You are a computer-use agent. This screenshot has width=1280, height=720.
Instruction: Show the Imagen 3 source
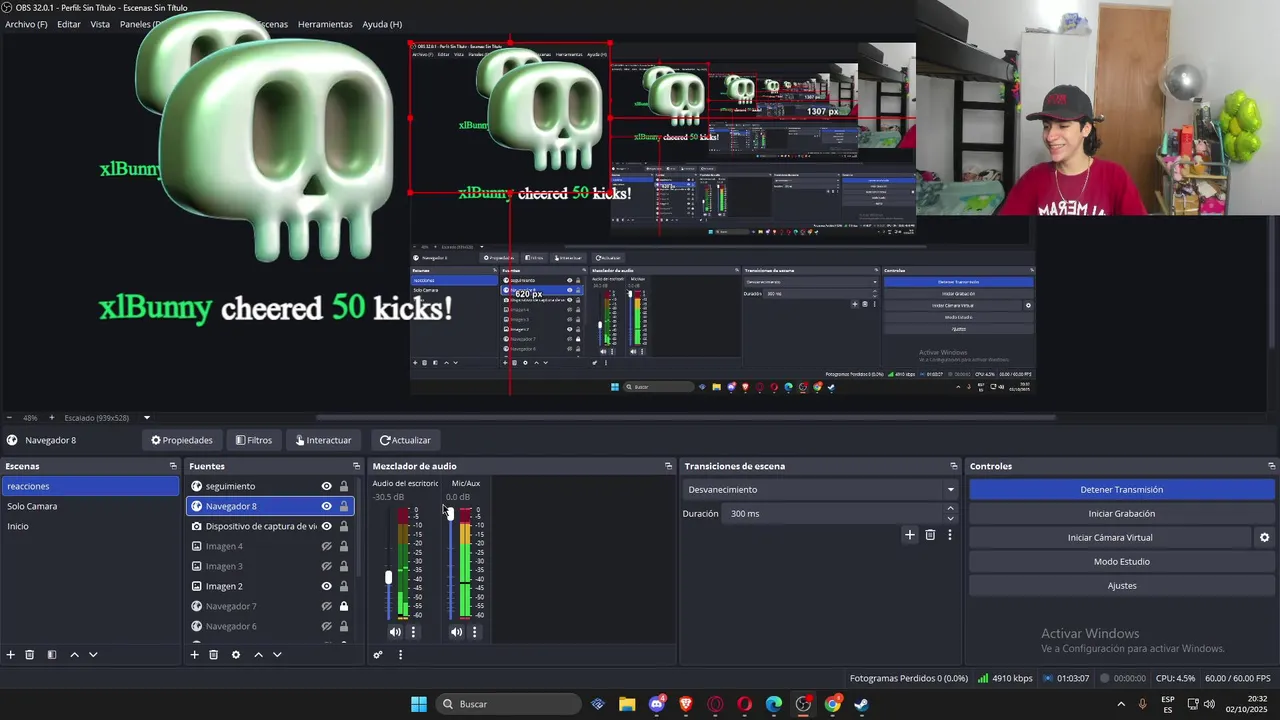pyautogui.click(x=326, y=566)
